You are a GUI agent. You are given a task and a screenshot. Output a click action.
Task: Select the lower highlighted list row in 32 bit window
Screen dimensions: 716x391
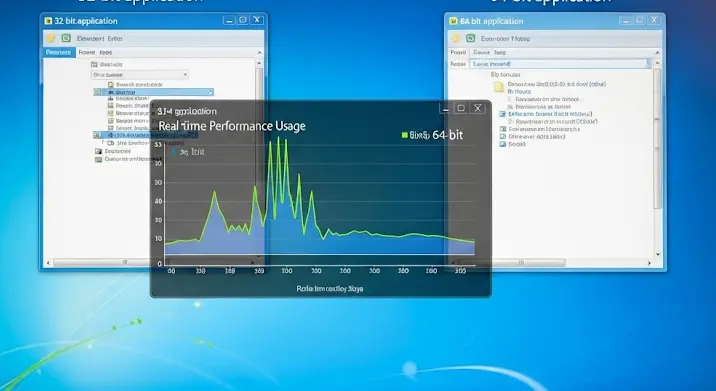(x=145, y=135)
